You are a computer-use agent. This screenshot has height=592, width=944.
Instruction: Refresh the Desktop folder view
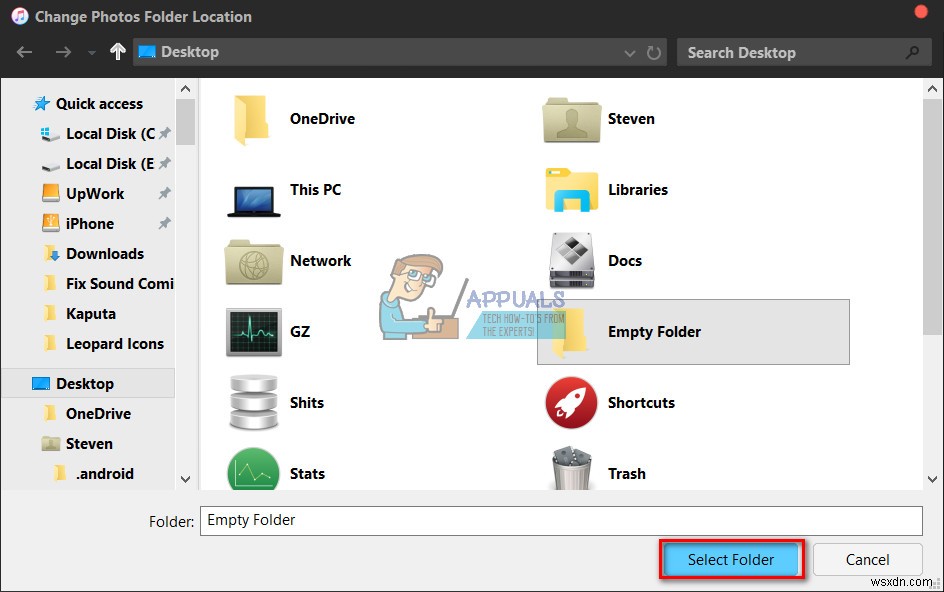click(653, 53)
